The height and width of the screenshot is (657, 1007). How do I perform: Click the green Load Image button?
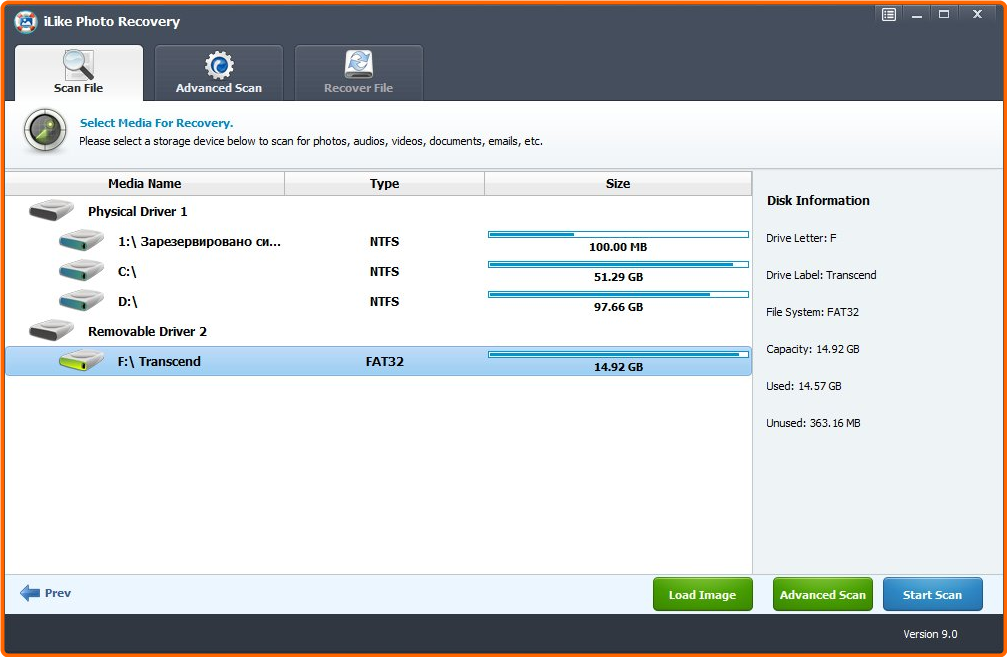click(x=702, y=595)
